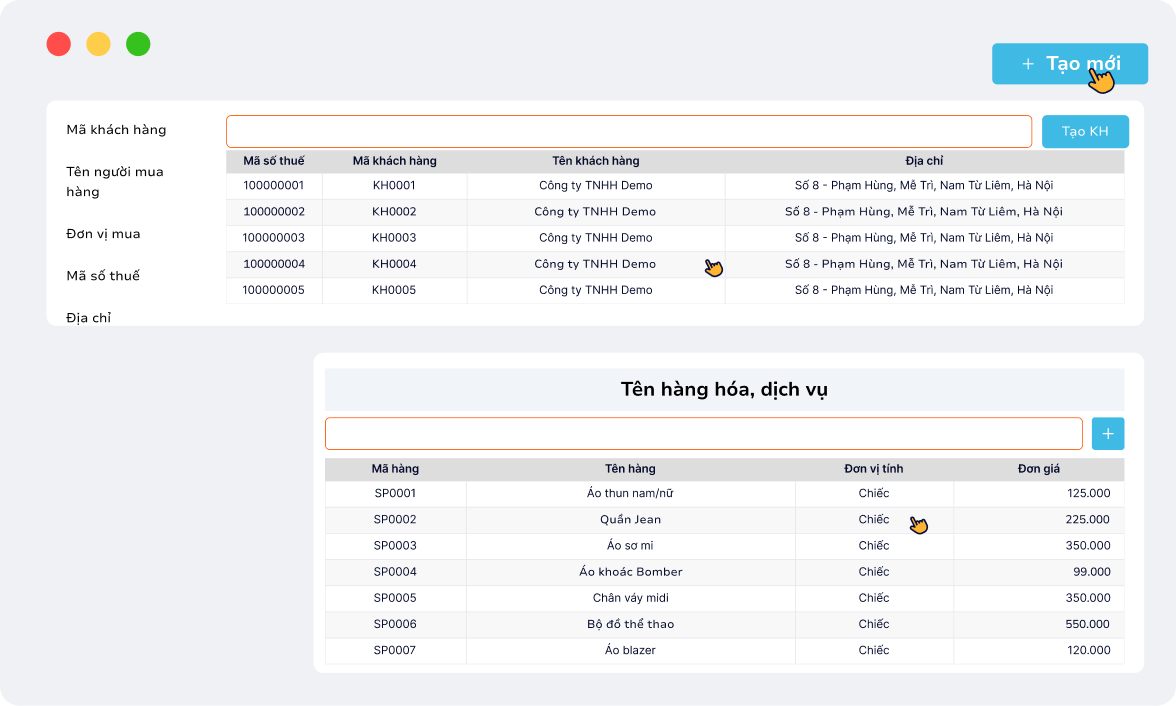Pick the Áo blazer item
Screen dimensions: 1176x706
click(630, 650)
